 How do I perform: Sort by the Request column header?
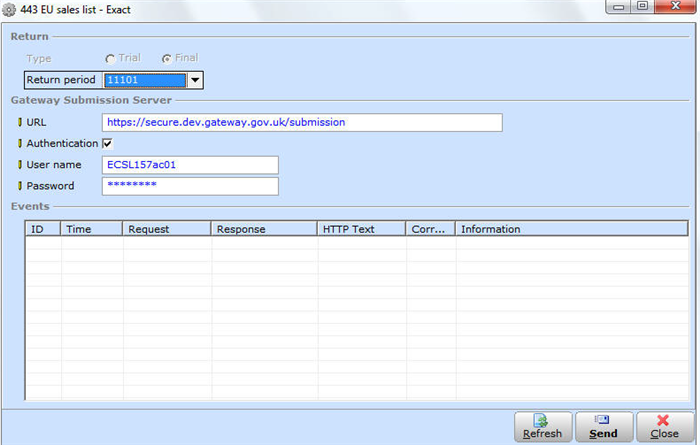tap(167, 229)
